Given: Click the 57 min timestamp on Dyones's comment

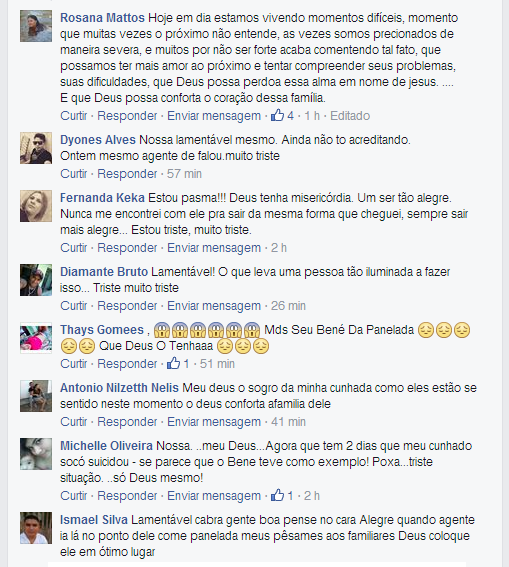Looking at the screenshot, I should click(x=184, y=174).
